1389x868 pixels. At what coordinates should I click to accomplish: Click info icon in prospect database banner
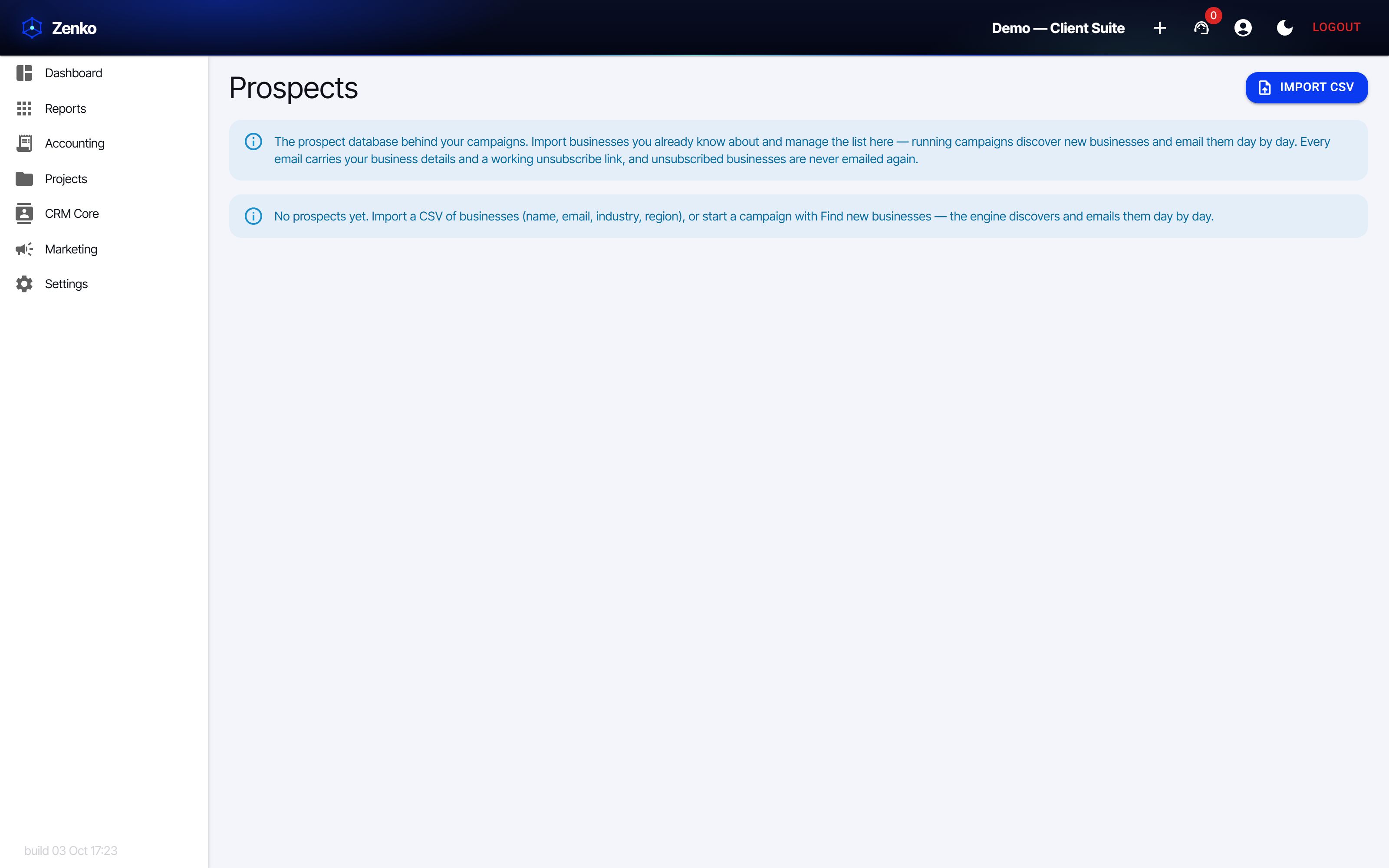tap(253, 142)
